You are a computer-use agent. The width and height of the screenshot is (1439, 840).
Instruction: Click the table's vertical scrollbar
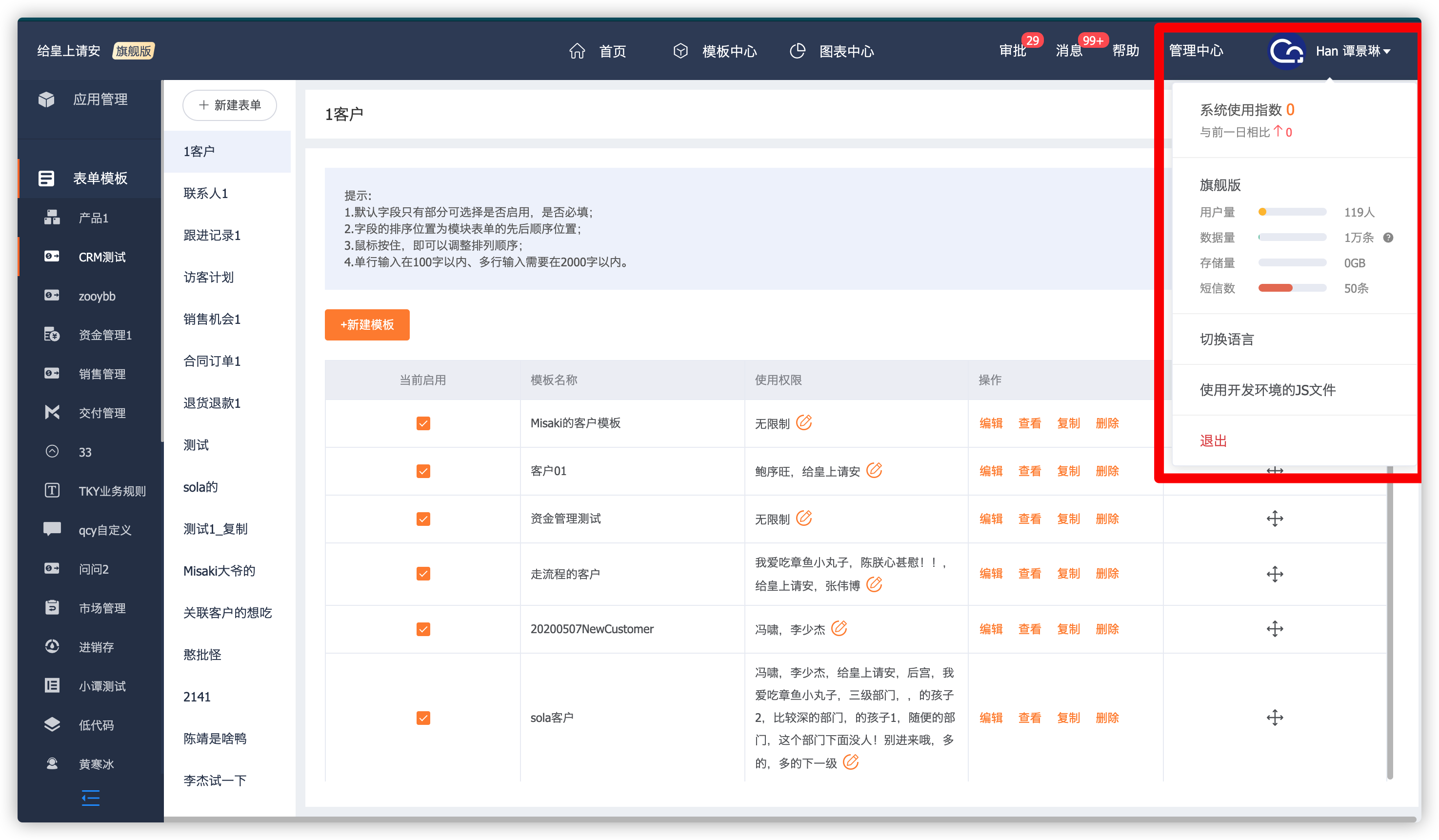click(x=1389, y=628)
